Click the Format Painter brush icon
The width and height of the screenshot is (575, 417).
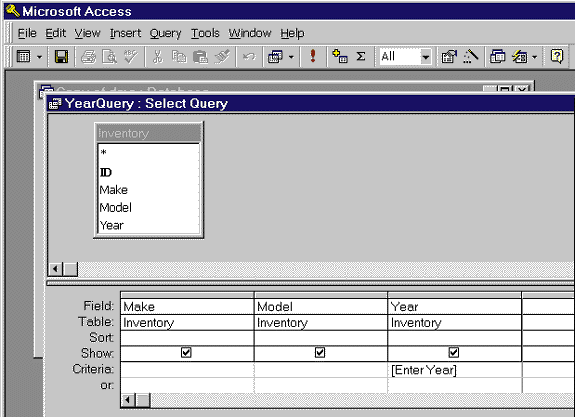click(x=222, y=56)
